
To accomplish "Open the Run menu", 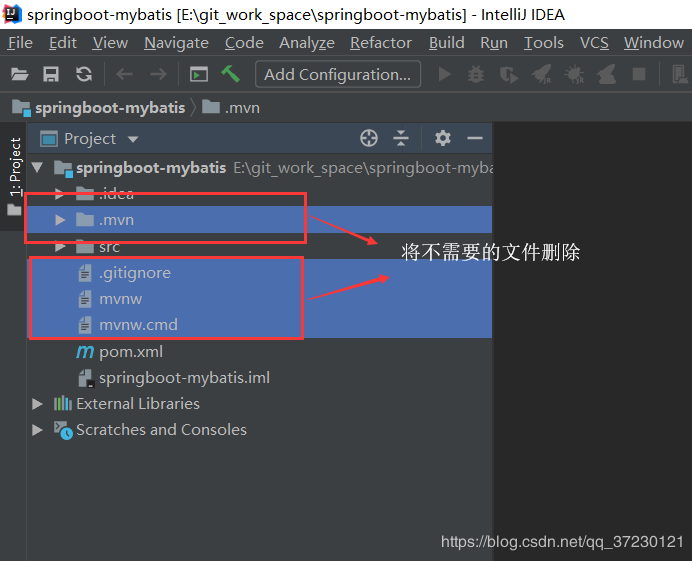I will tap(494, 43).
